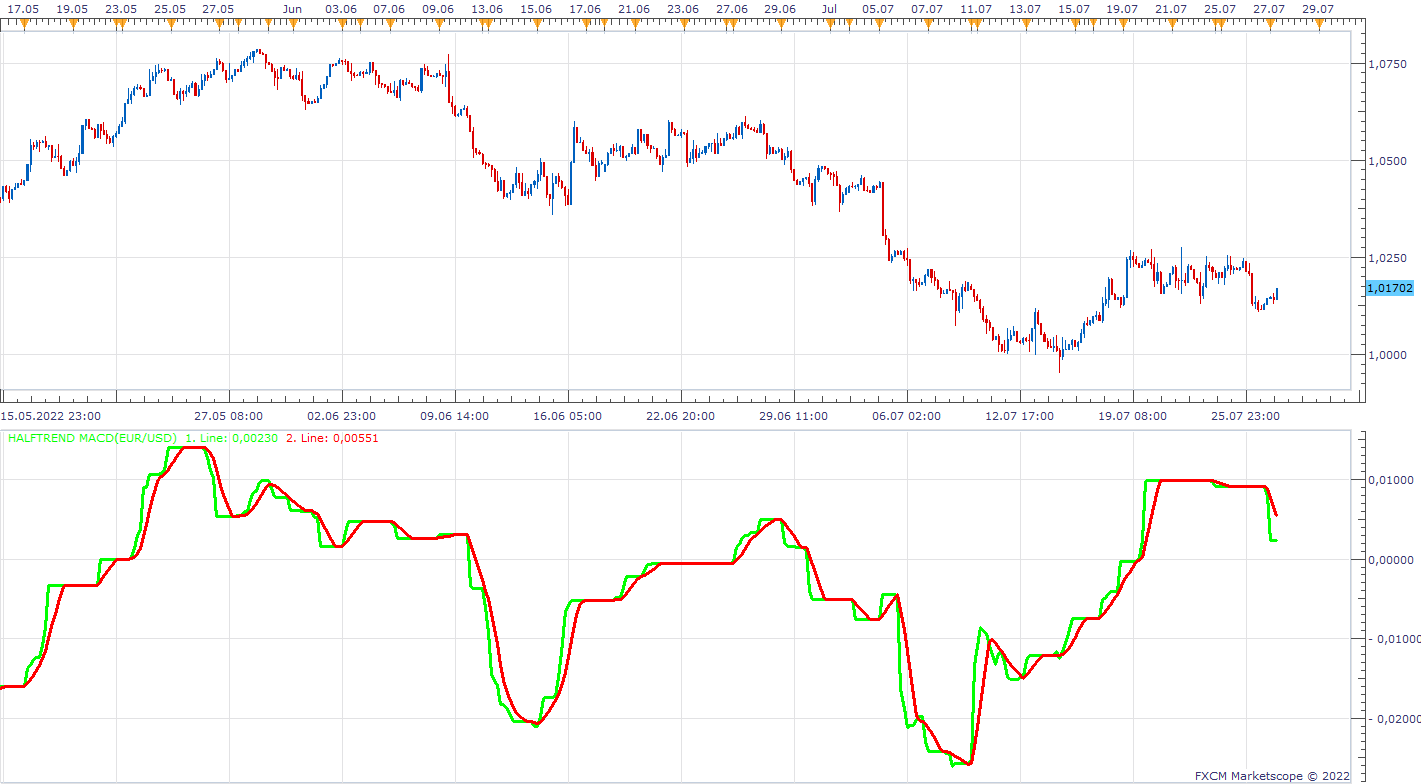1423x784 pixels.
Task: Select the HALFTREND MACD(EUR/USD) indicator label
Action: [92, 438]
